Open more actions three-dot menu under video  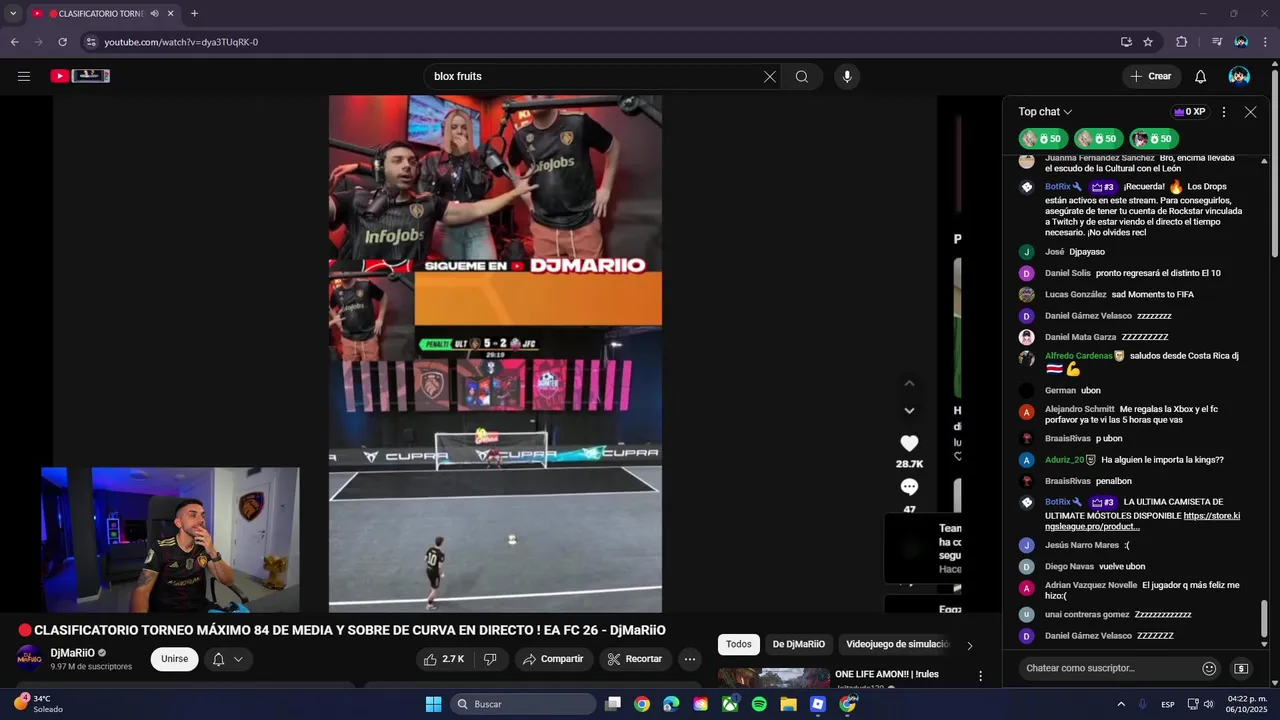[x=689, y=659]
